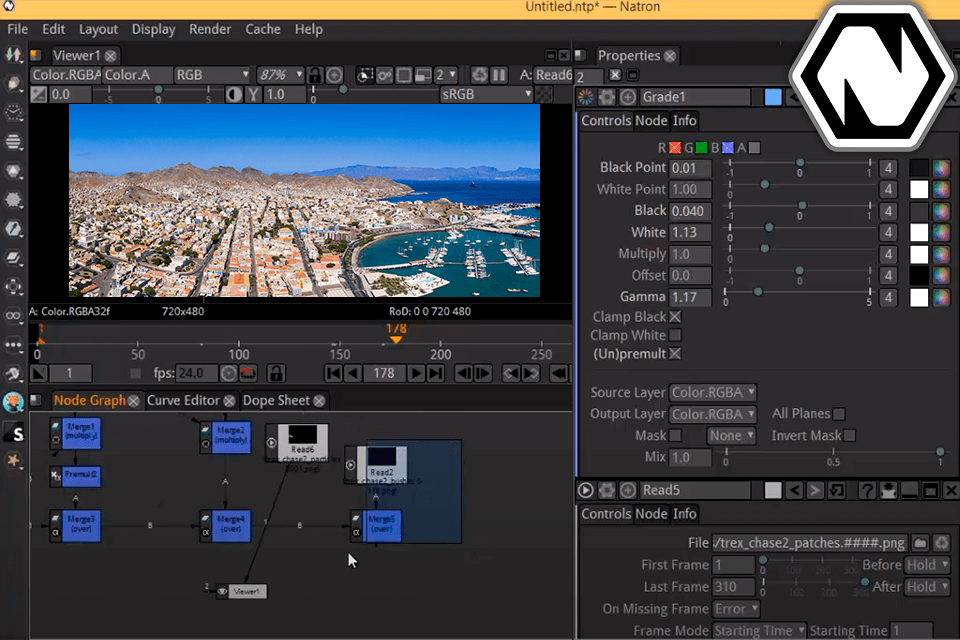Image resolution: width=960 pixels, height=640 pixels.
Task: Open the Render menu
Action: pyautogui.click(x=210, y=29)
